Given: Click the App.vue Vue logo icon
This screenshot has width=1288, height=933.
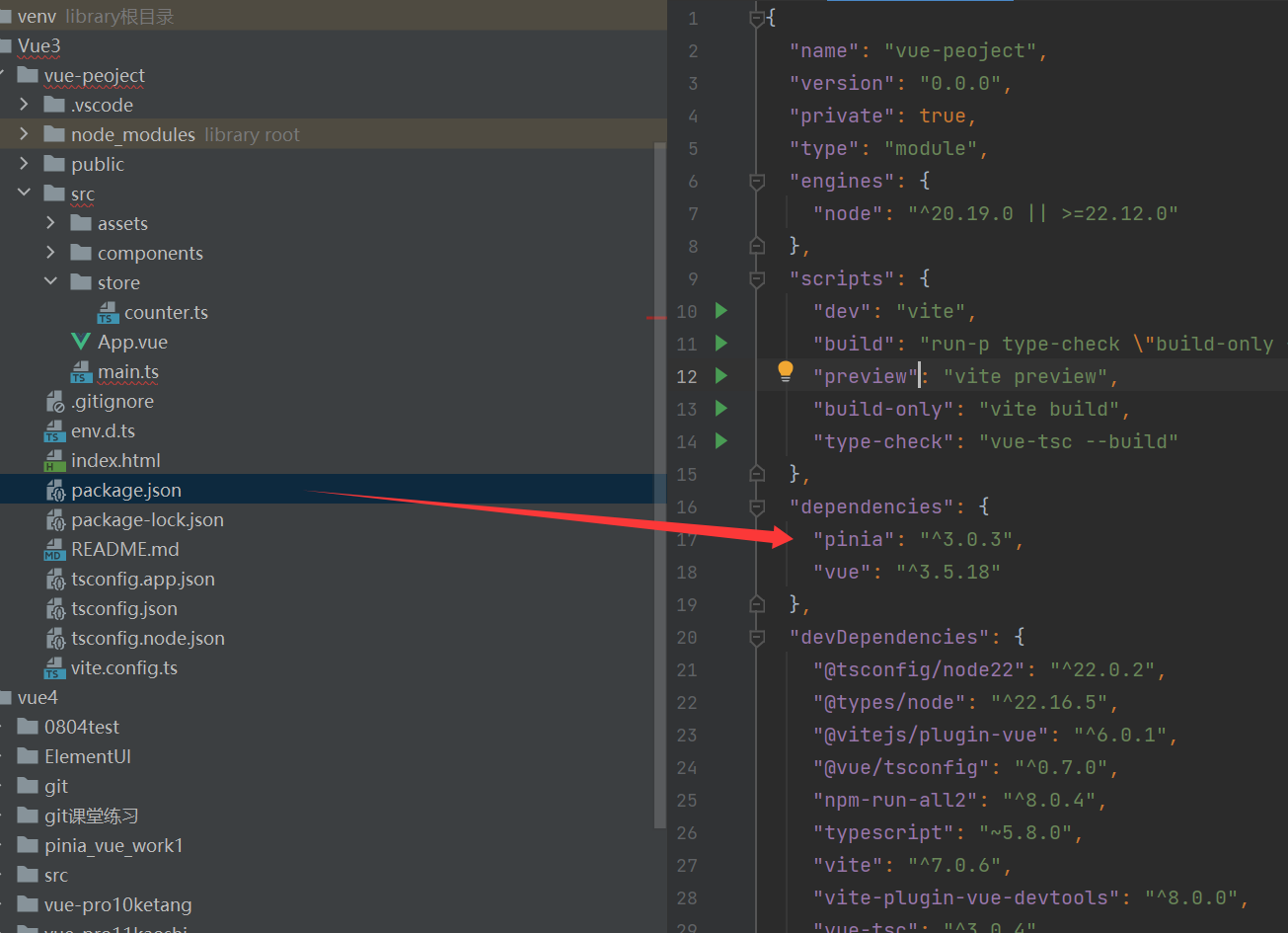Looking at the screenshot, I should [x=81, y=342].
